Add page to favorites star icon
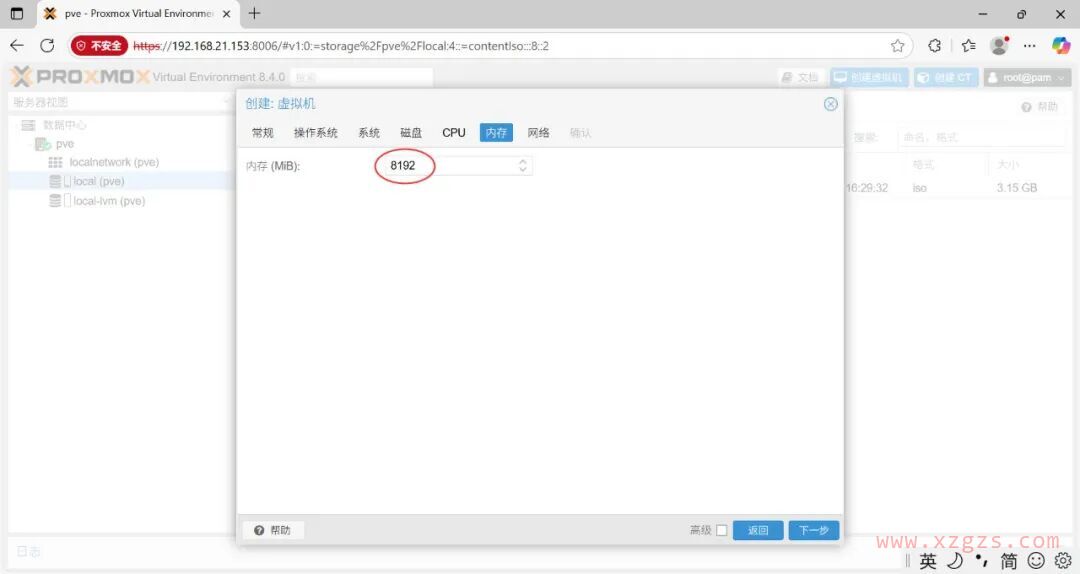1080x574 pixels. click(897, 45)
